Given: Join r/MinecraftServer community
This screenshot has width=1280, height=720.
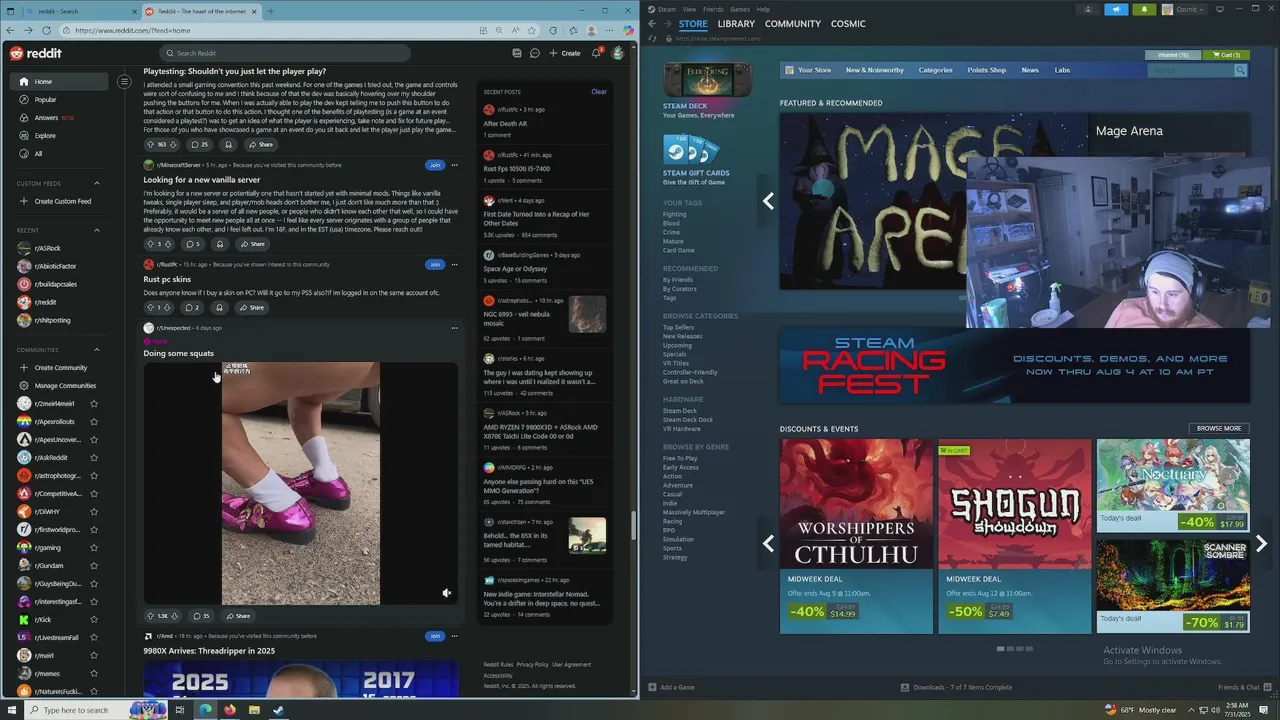Looking at the screenshot, I should [x=434, y=165].
